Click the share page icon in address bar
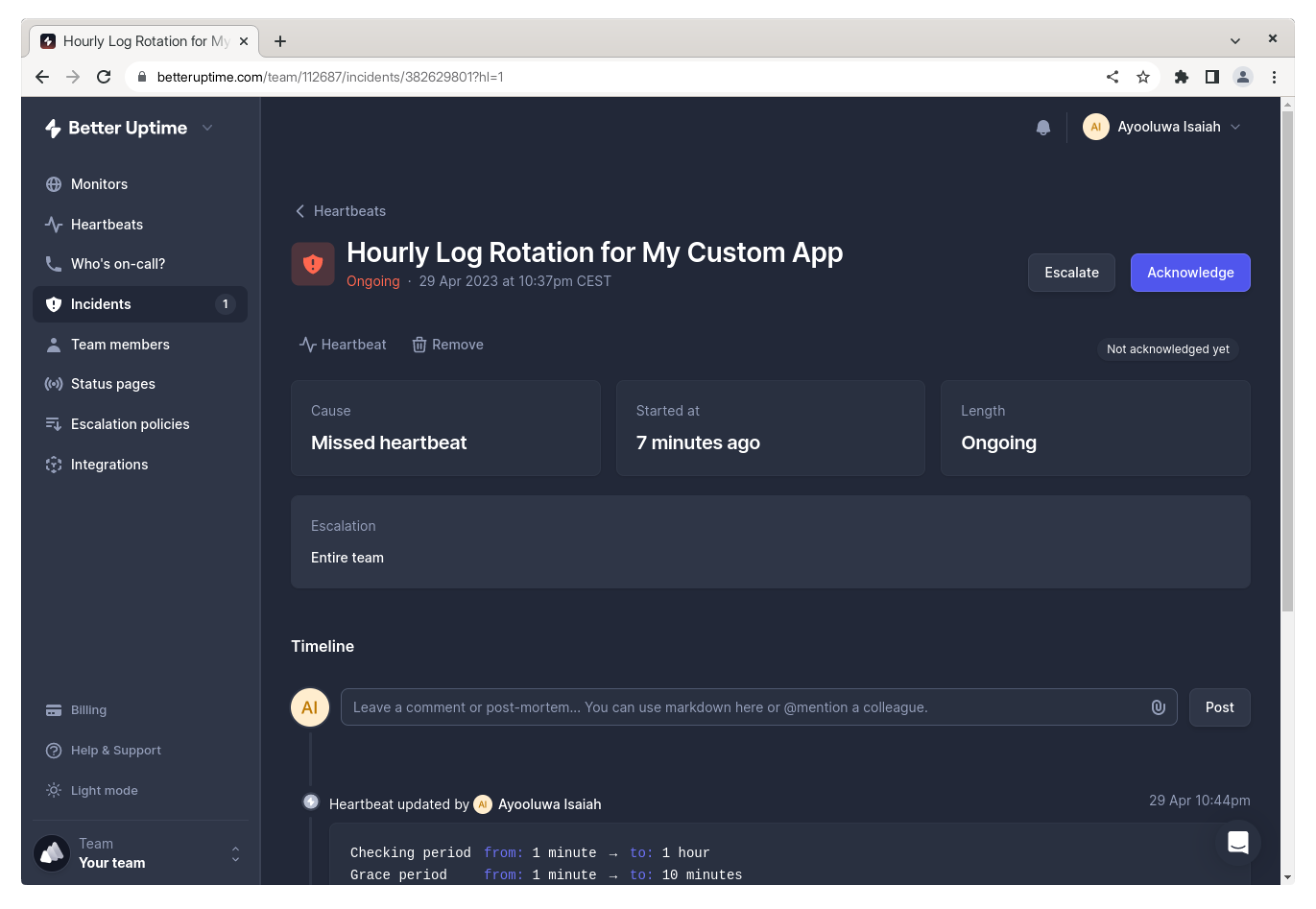The height and width of the screenshot is (909, 1316). point(1112,77)
